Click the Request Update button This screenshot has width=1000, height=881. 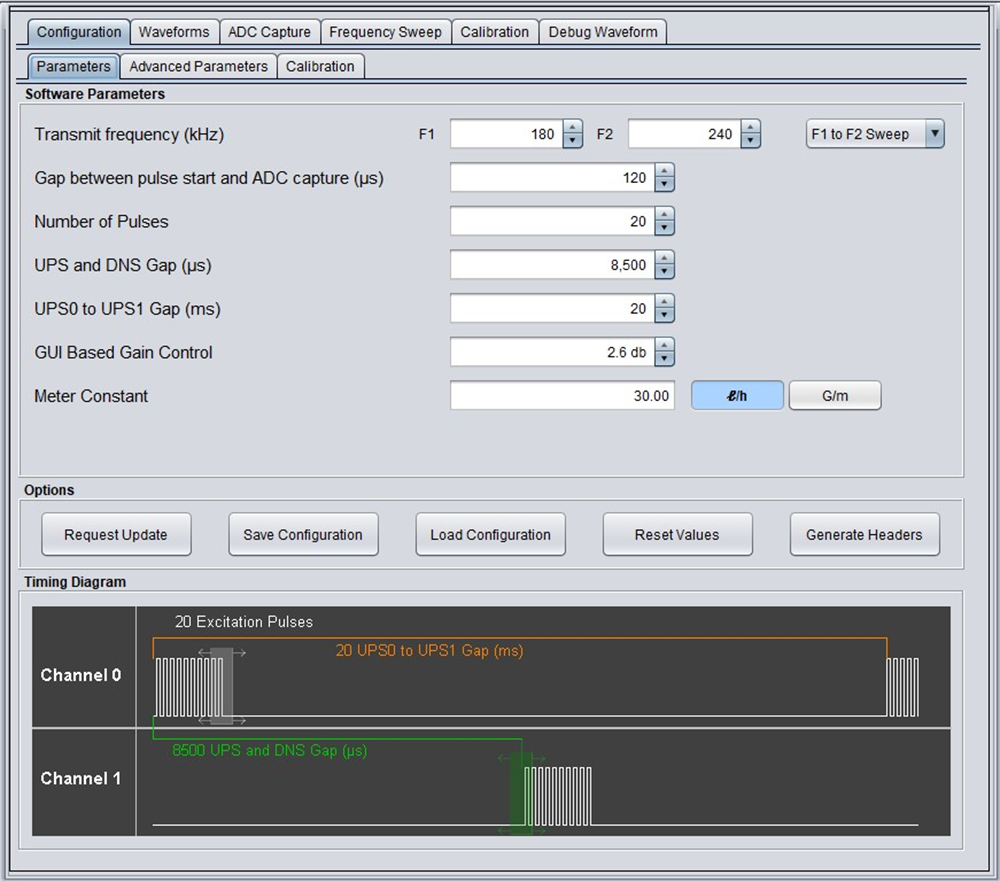tap(116, 535)
